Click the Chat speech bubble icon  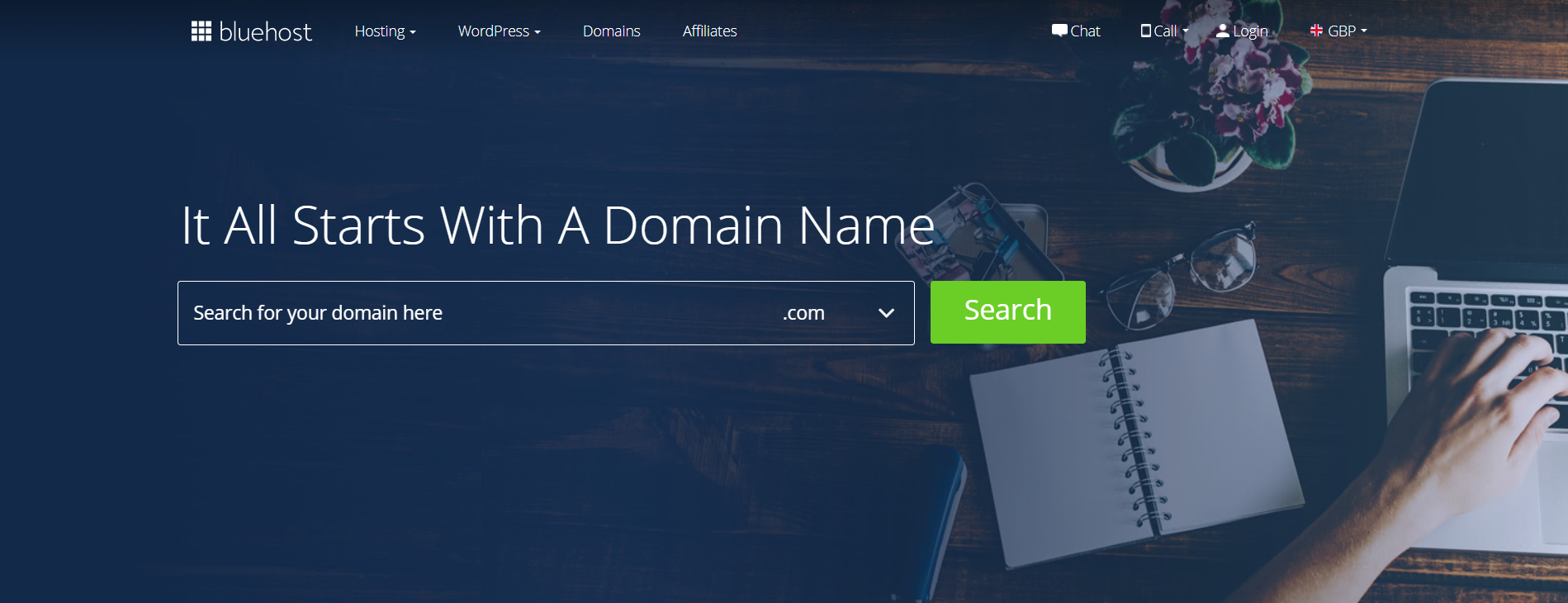coord(1059,31)
